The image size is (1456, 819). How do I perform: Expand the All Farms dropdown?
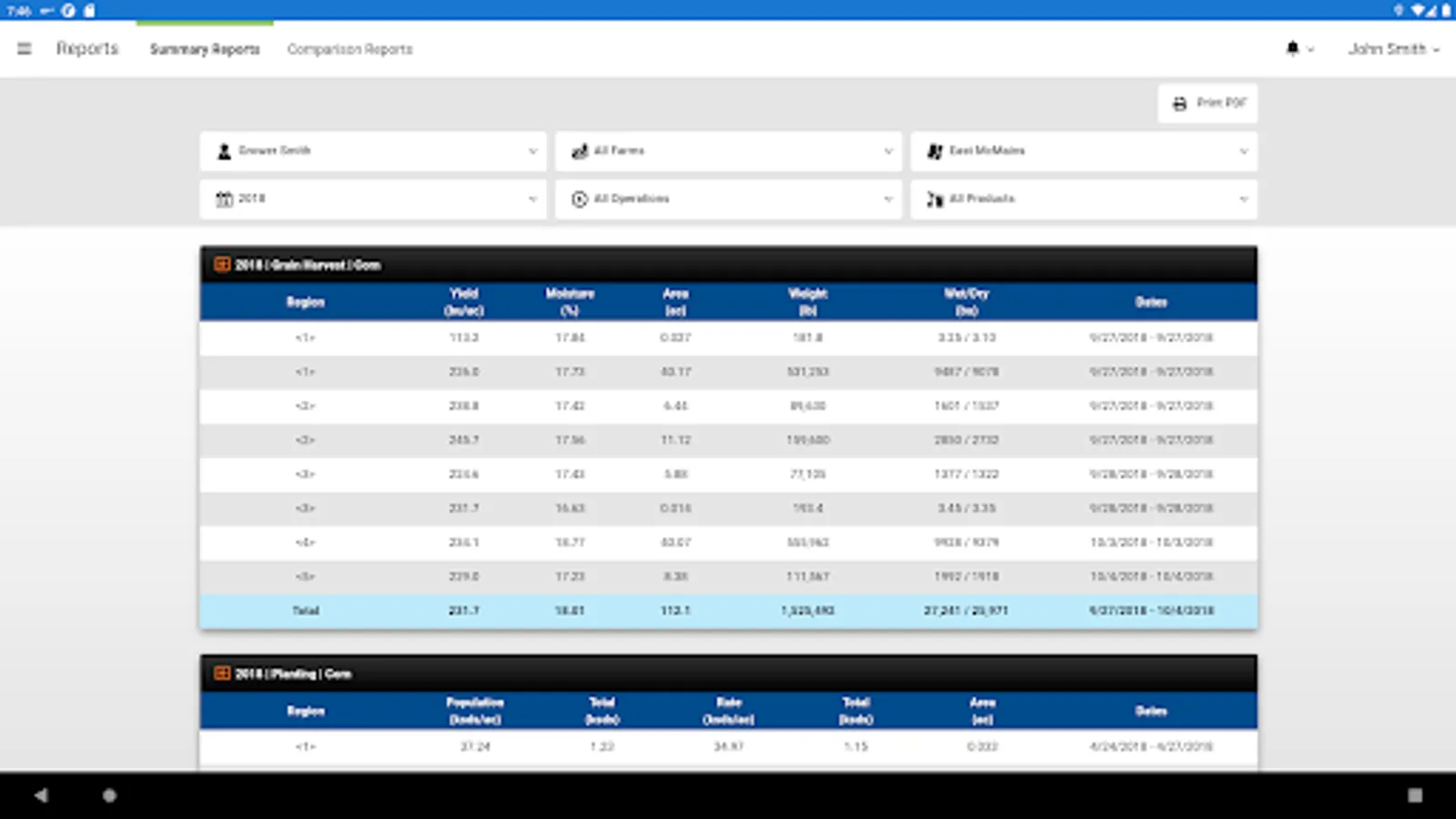(x=728, y=151)
